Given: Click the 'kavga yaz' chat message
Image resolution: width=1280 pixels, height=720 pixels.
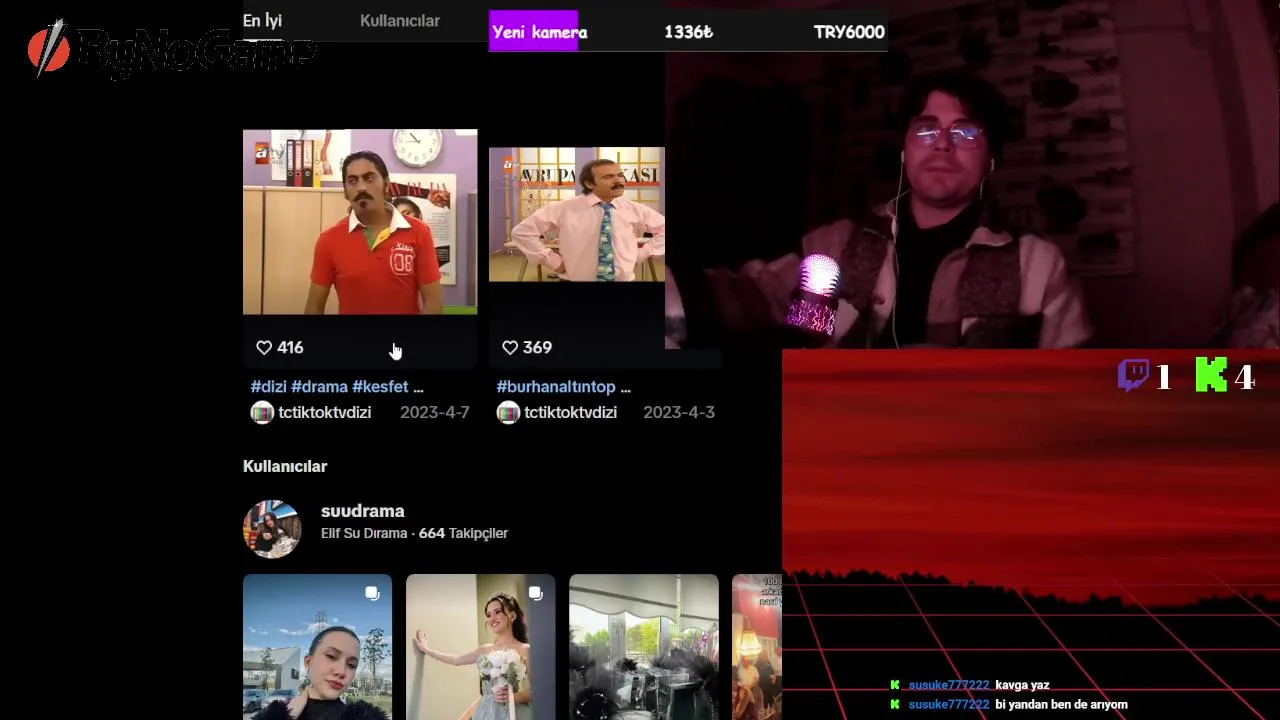Looking at the screenshot, I should (1022, 685).
